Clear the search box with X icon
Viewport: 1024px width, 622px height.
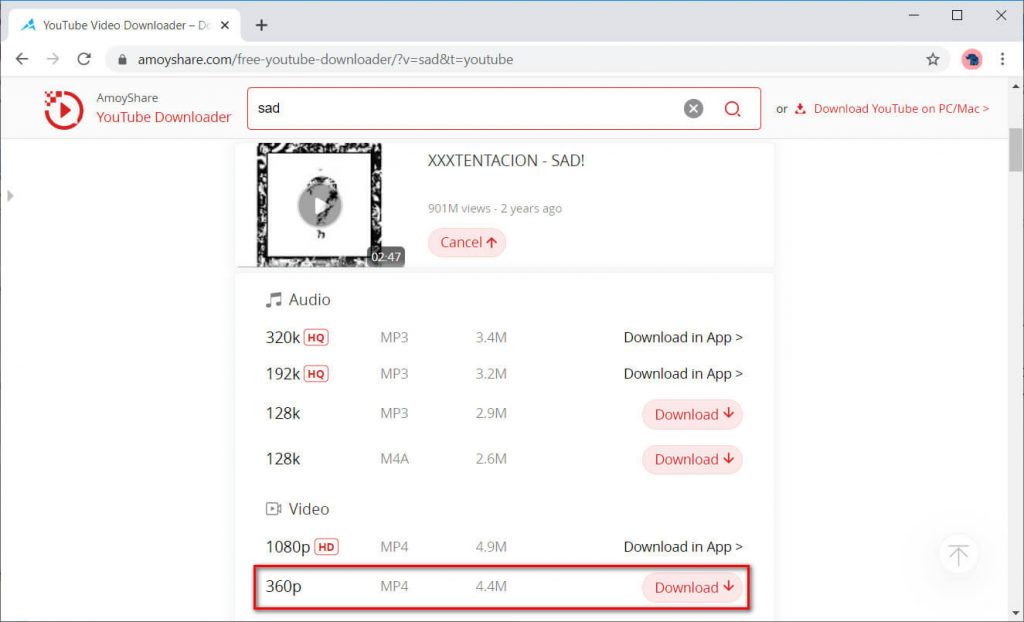(x=694, y=108)
